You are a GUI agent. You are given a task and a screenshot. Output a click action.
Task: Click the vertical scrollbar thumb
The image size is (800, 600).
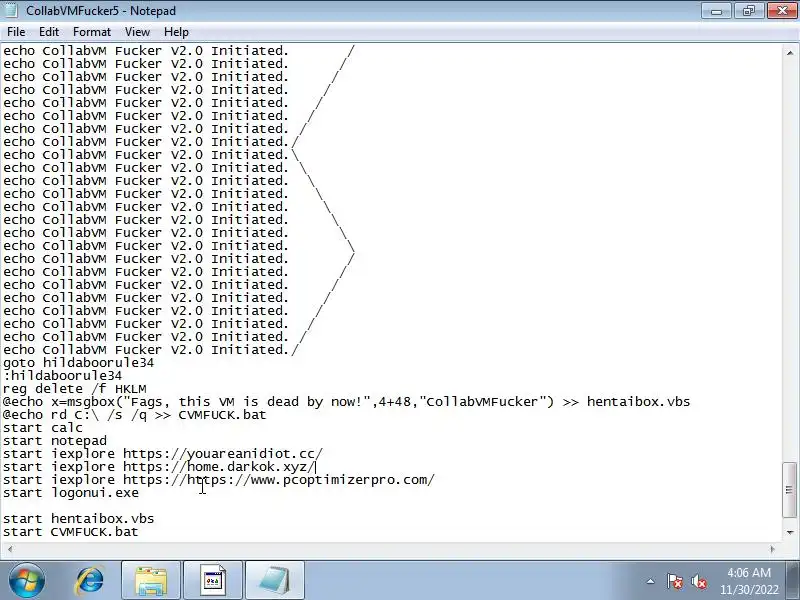pyautogui.click(x=790, y=489)
